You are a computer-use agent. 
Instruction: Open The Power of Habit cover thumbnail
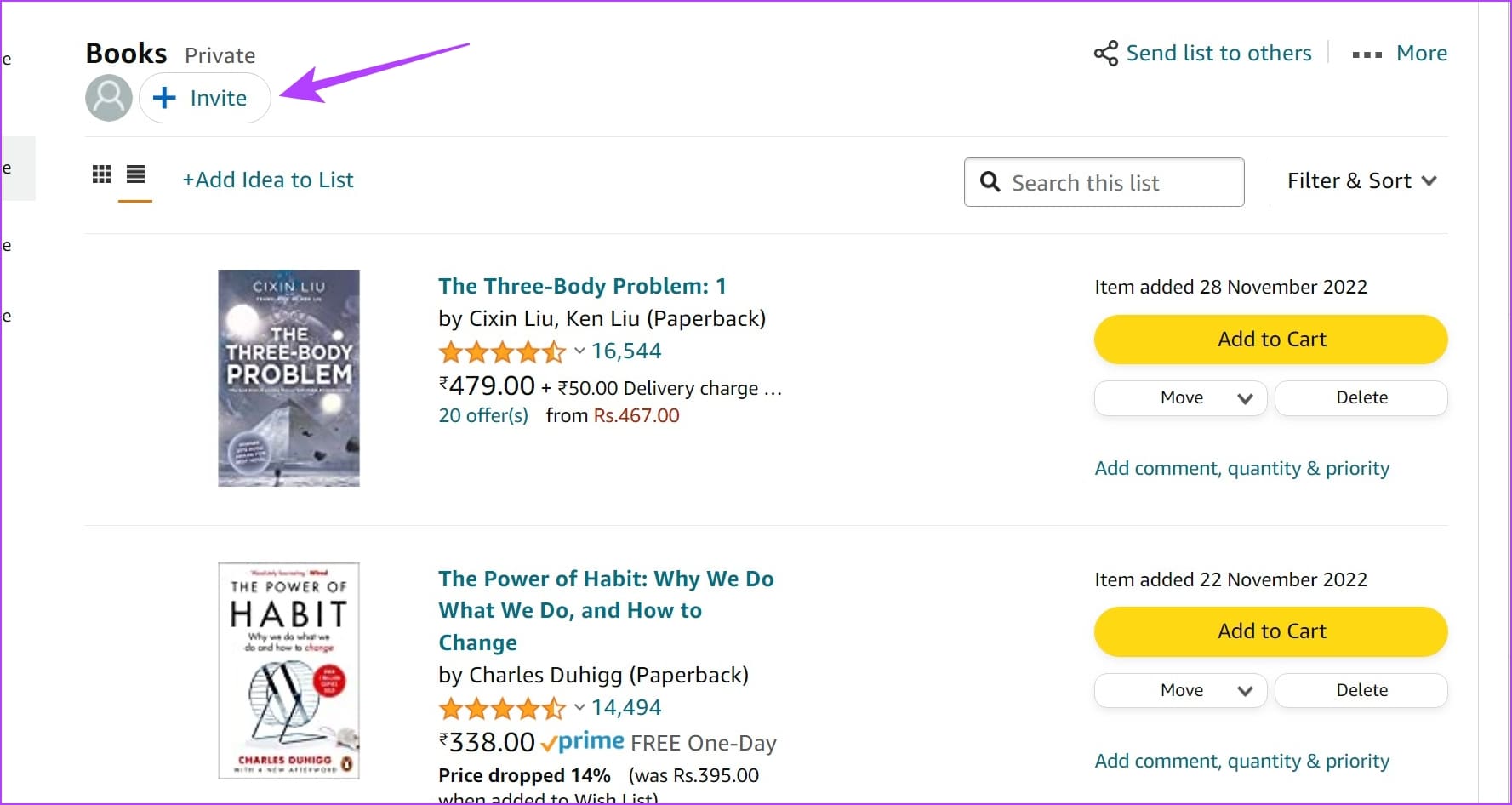pyautogui.click(x=288, y=671)
